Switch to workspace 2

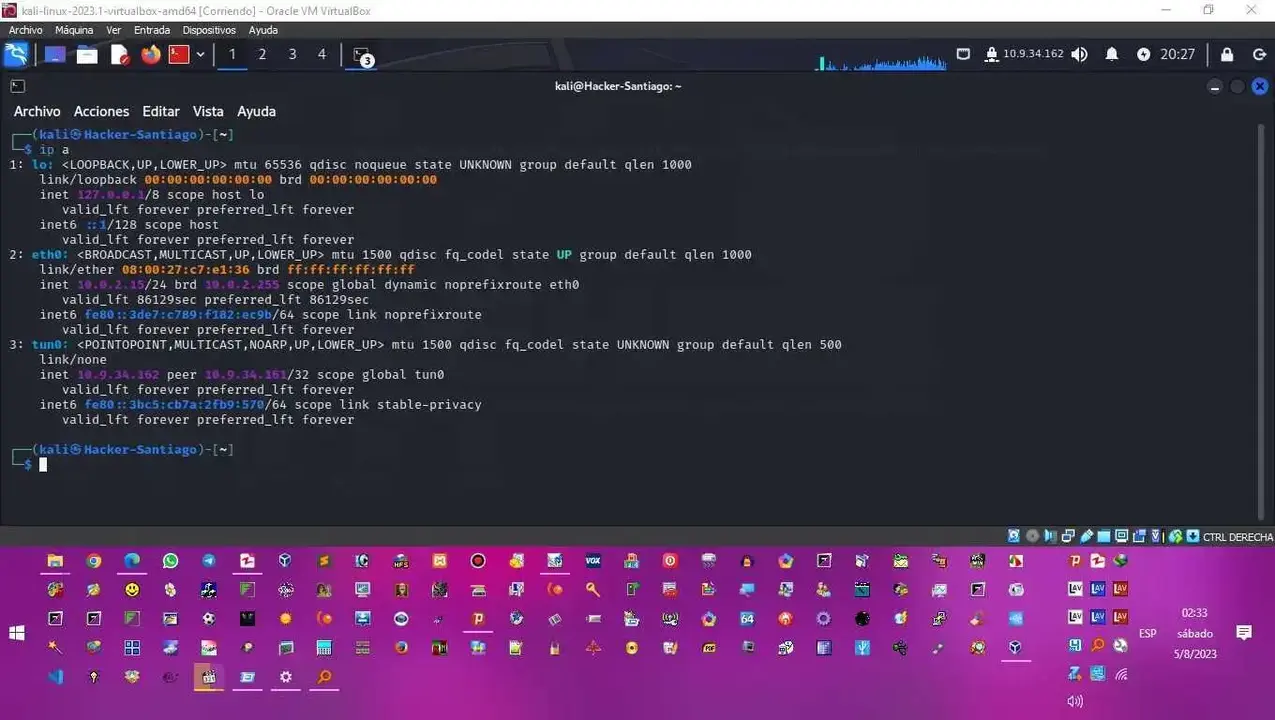point(262,54)
